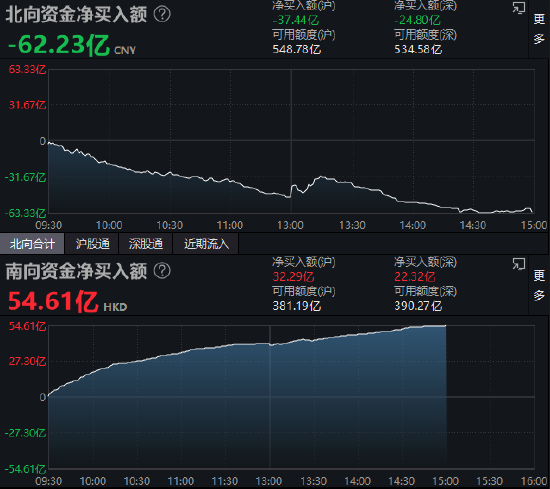Select the 北向合计 tab
Image resolution: width=550 pixels, height=489 pixels.
coord(32,243)
